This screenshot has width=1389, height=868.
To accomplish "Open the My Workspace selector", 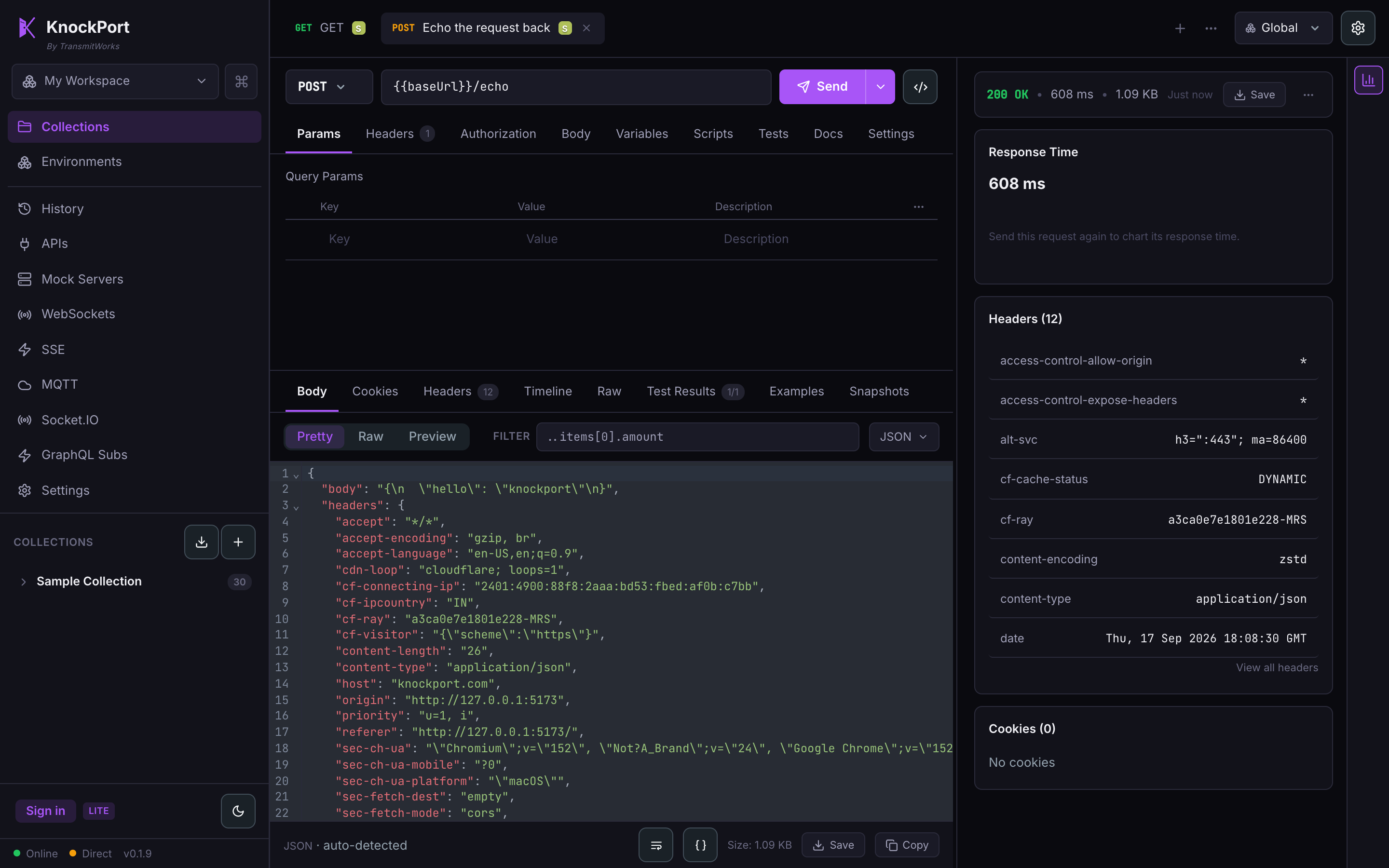I will pyautogui.click(x=115, y=81).
